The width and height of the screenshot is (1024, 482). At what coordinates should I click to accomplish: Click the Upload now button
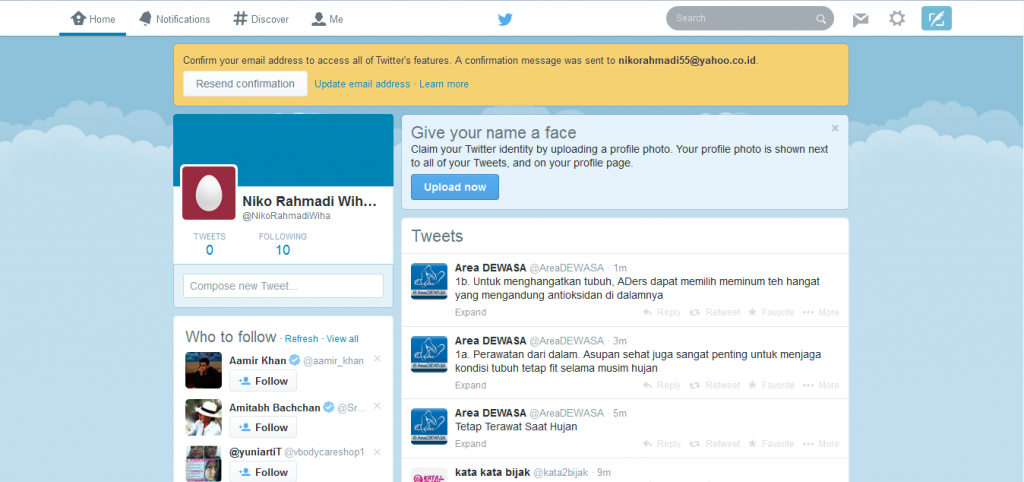pos(454,187)
